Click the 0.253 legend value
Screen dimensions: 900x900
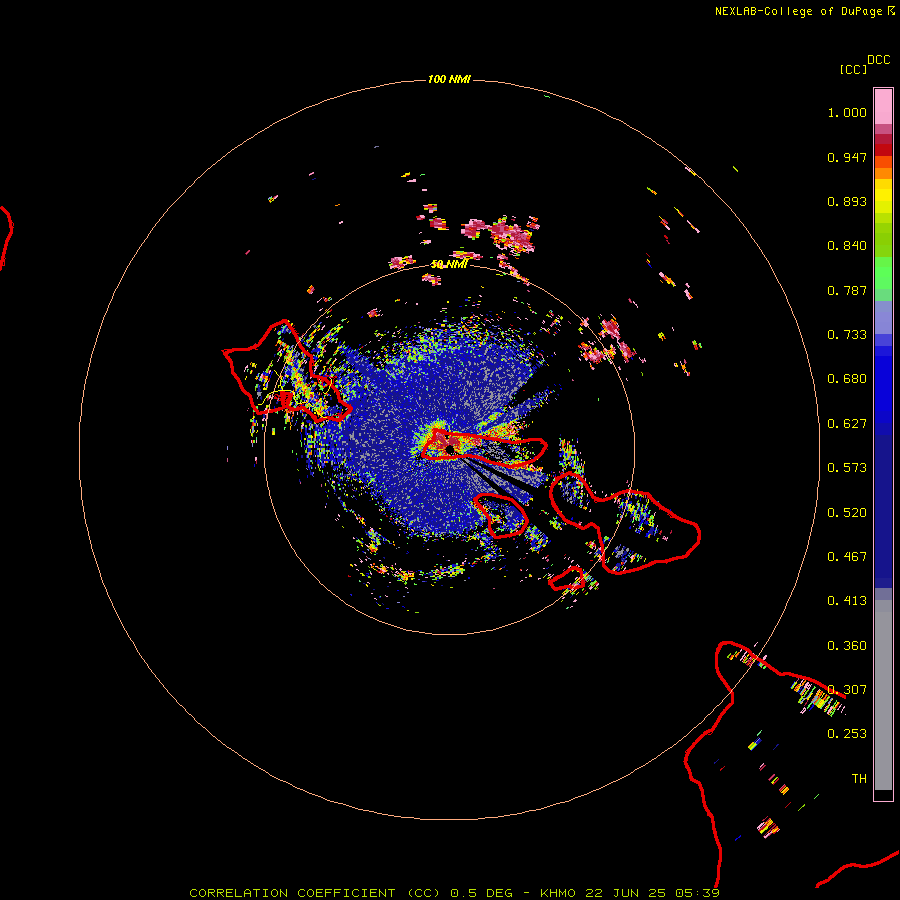click(x=847, y=734)
